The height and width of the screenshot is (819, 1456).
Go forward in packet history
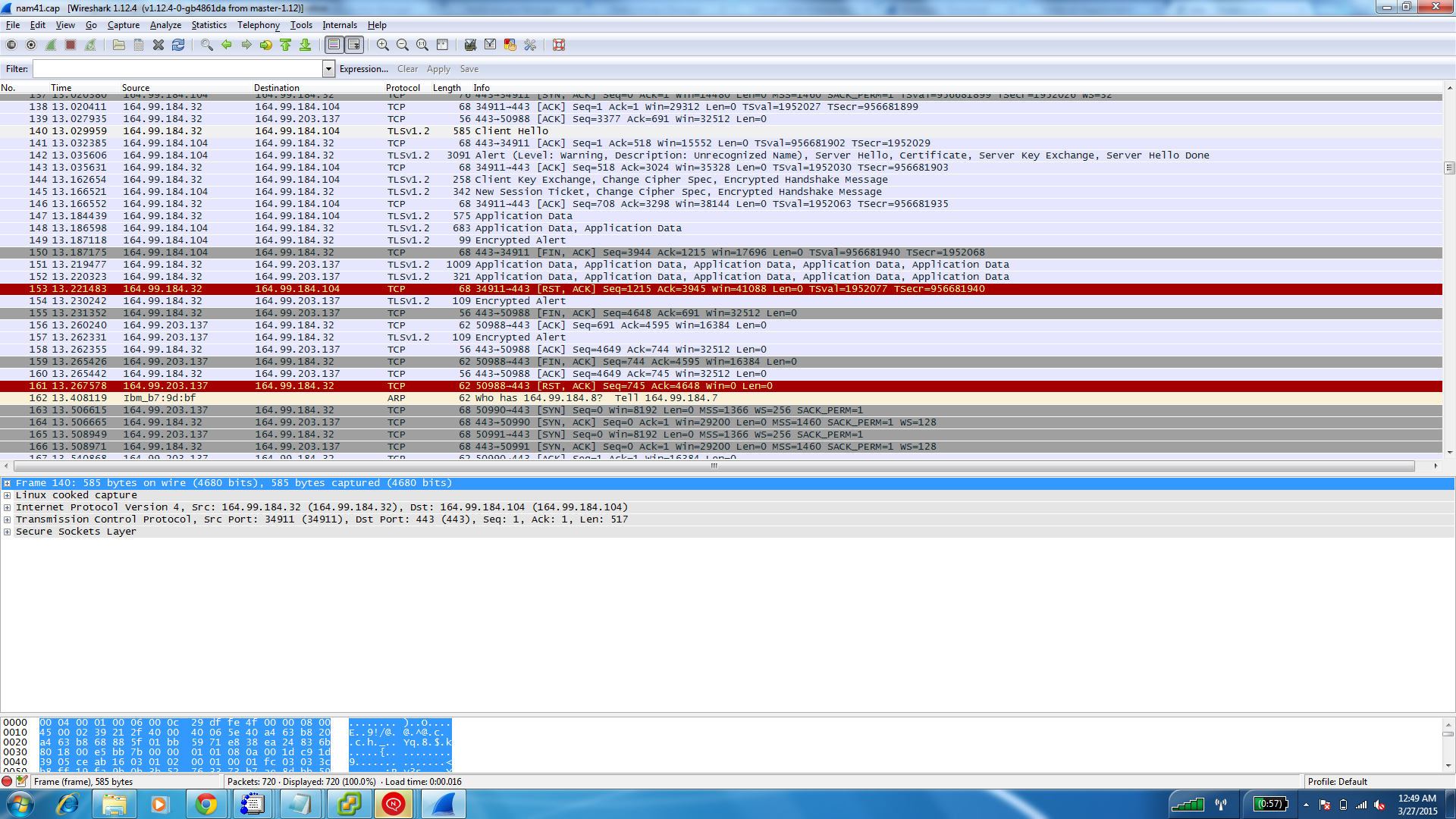point(246,45)
